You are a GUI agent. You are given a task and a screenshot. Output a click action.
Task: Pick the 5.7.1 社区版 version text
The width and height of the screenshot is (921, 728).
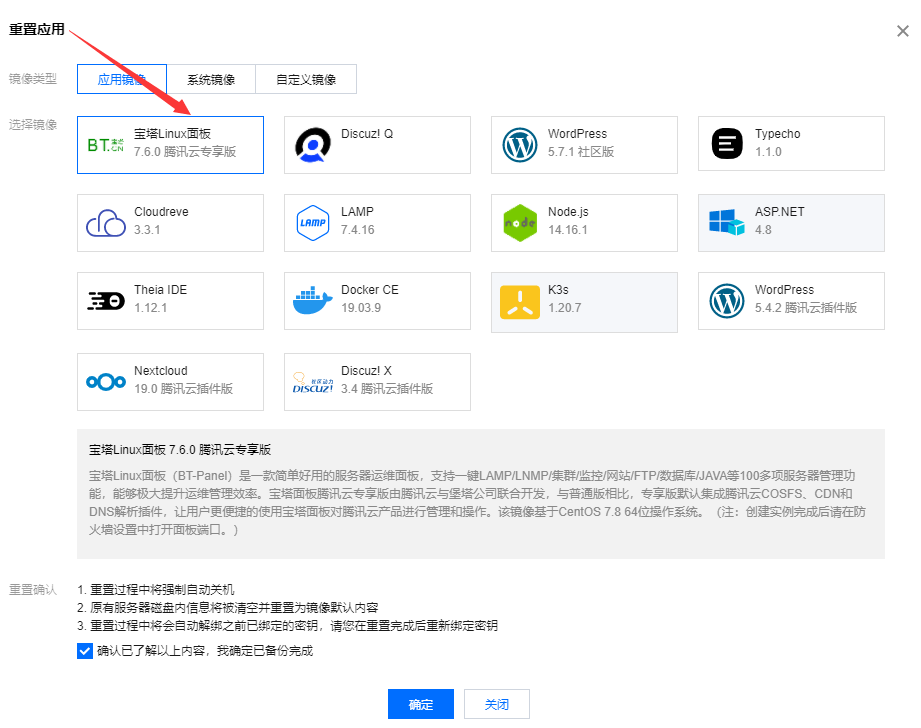[x=581, y=152]
